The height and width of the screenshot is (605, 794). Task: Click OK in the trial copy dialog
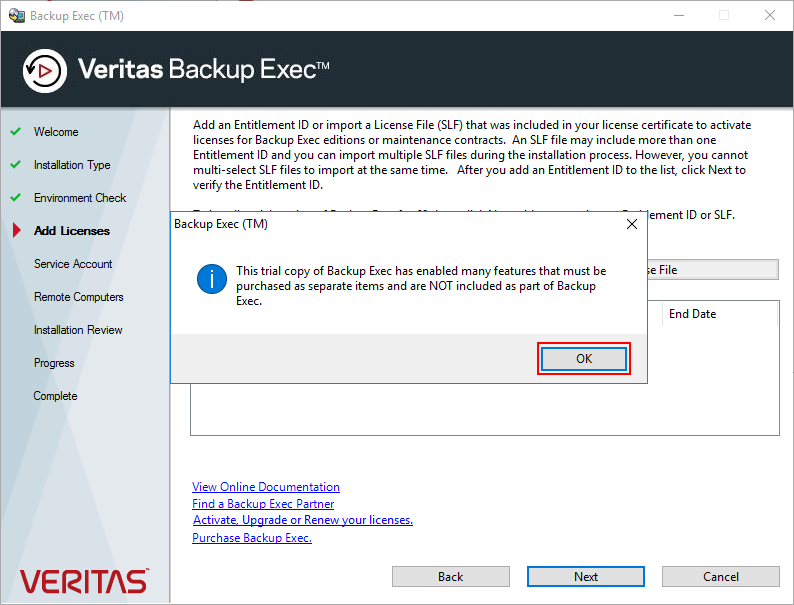pos(584,359)
